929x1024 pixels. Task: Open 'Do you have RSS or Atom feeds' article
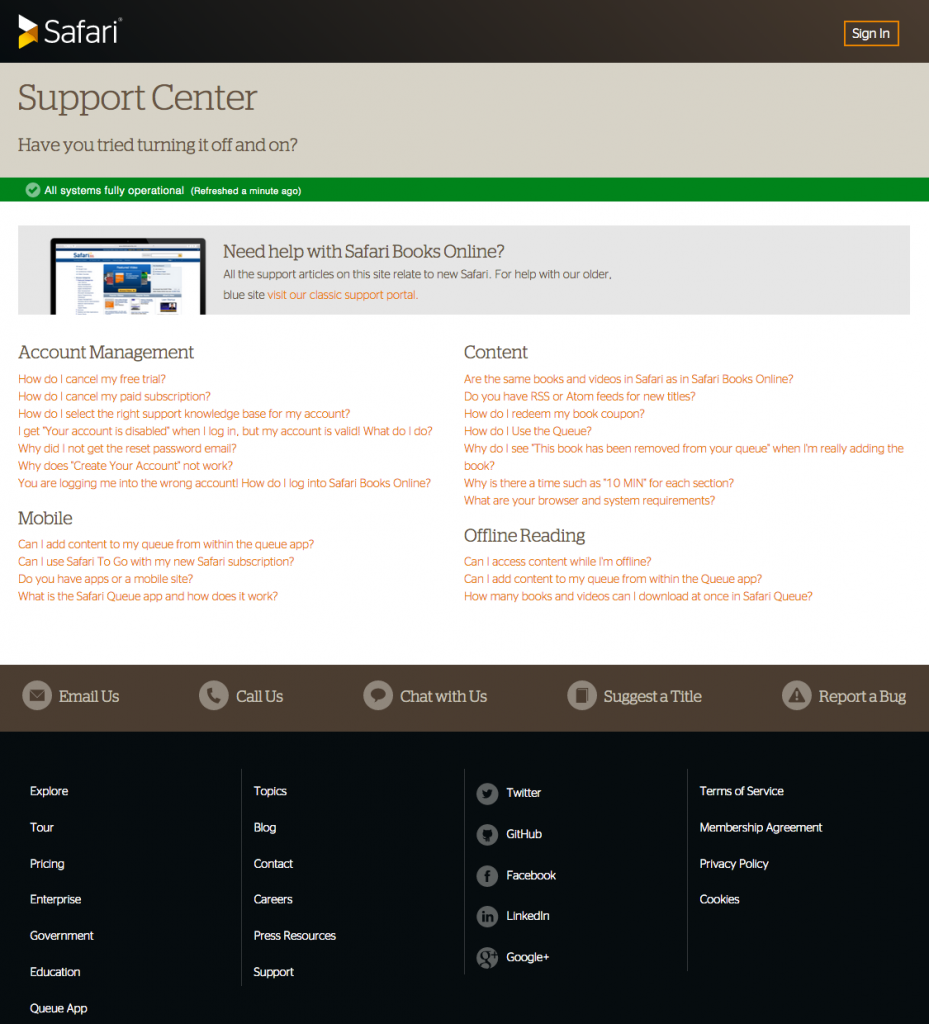[580, 396]
